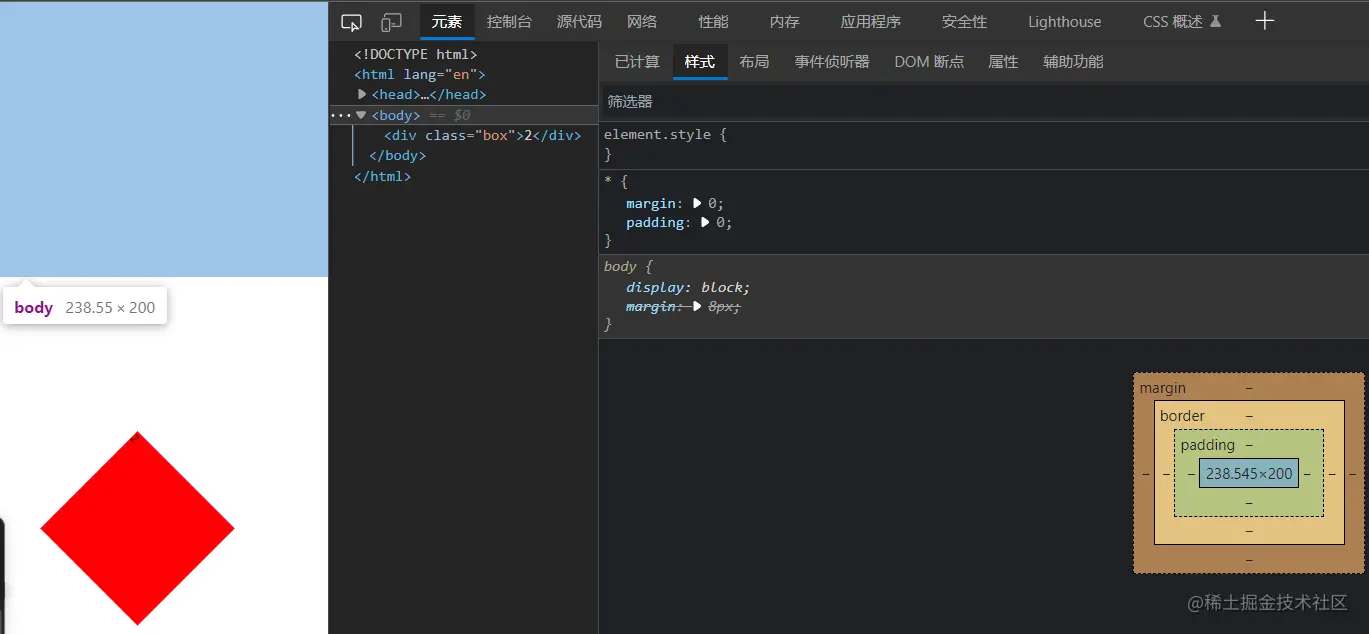Open the 性能 tab

[713, 22]
